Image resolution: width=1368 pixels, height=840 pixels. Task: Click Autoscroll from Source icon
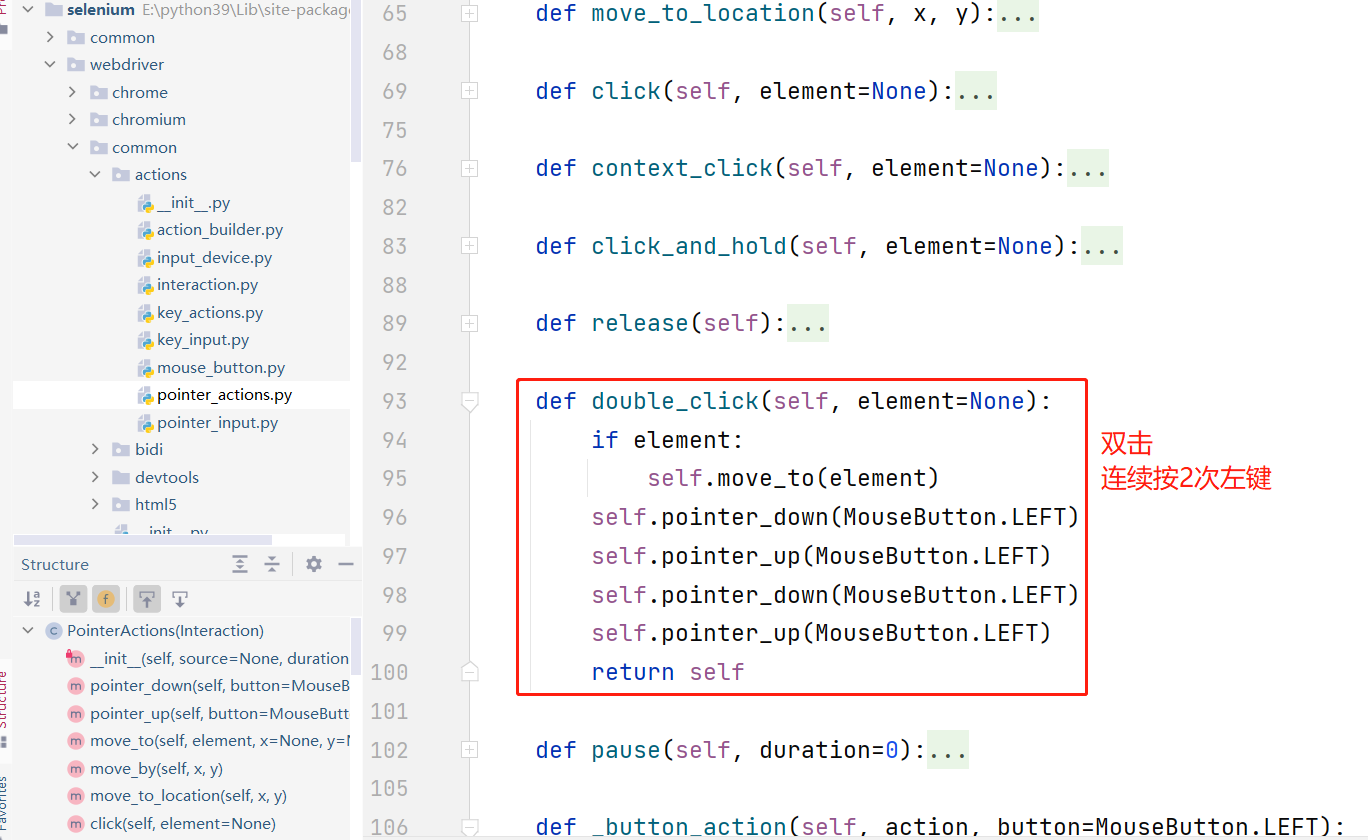point(180,599)
